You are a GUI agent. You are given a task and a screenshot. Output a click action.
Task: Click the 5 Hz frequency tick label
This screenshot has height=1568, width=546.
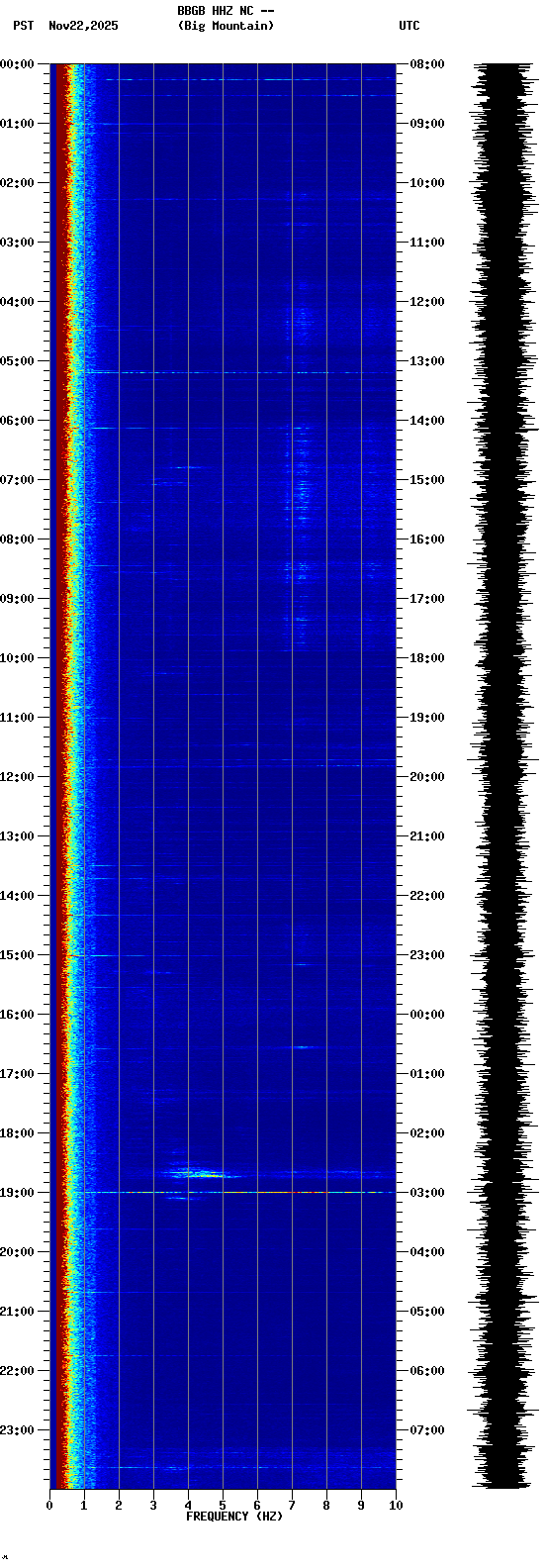coord(223,1506)
